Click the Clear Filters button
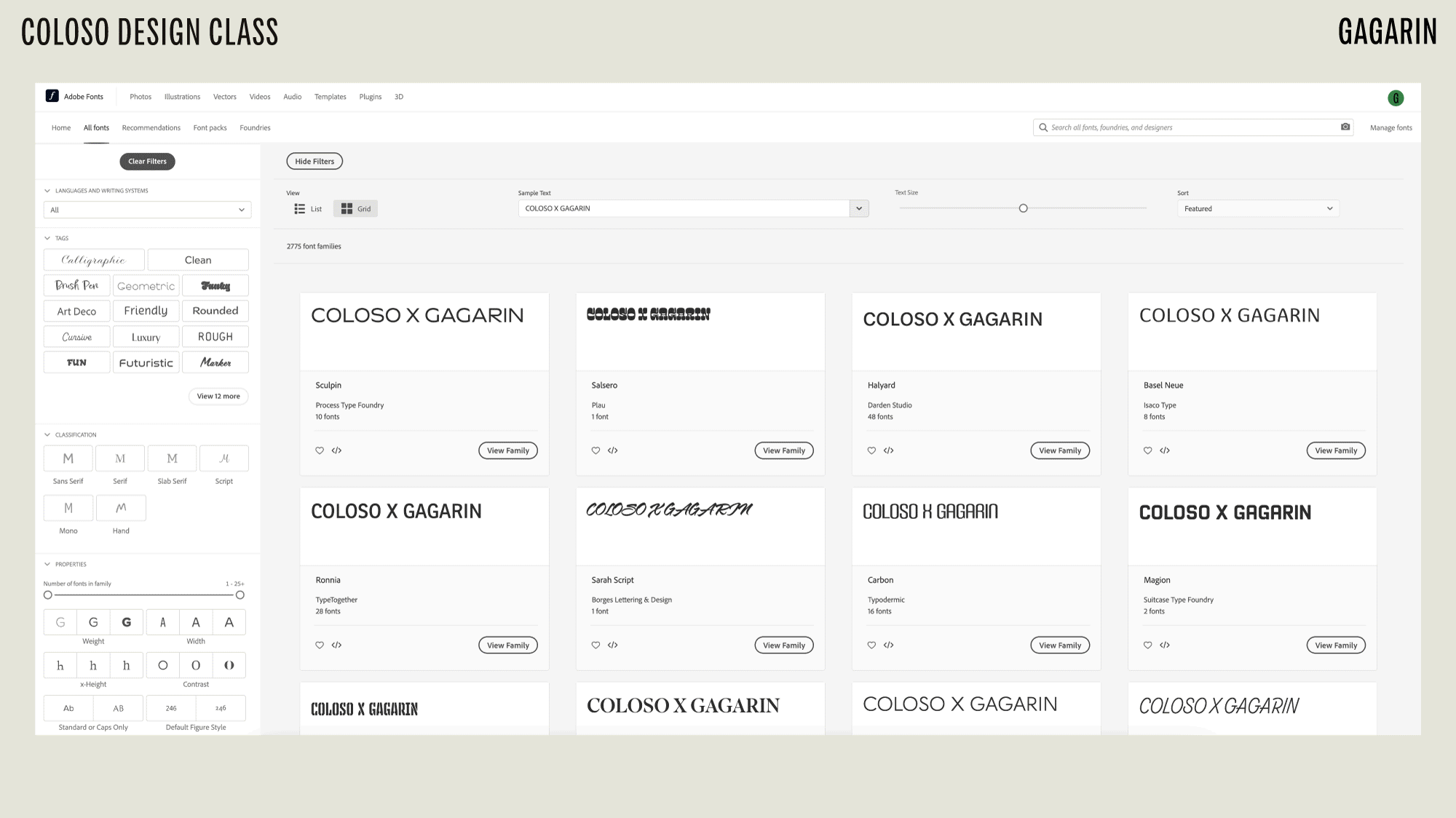Image resolution: width=1456 pixels, height=818 pixels. tap(147, 162)
